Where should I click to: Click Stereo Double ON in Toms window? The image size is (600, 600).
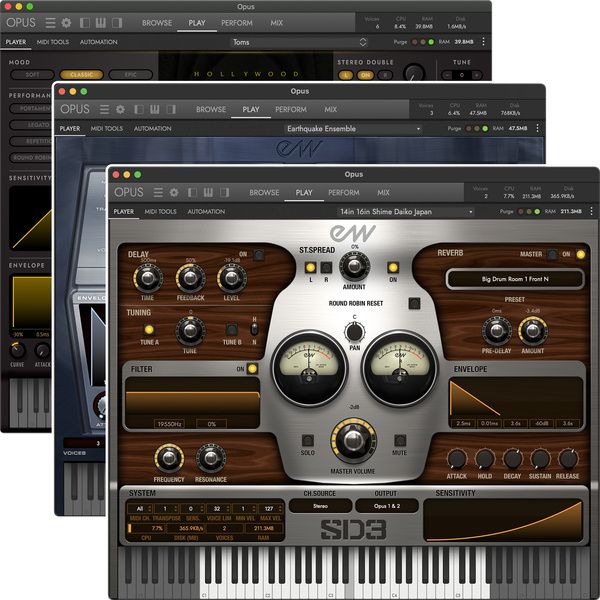pos(365,75)
